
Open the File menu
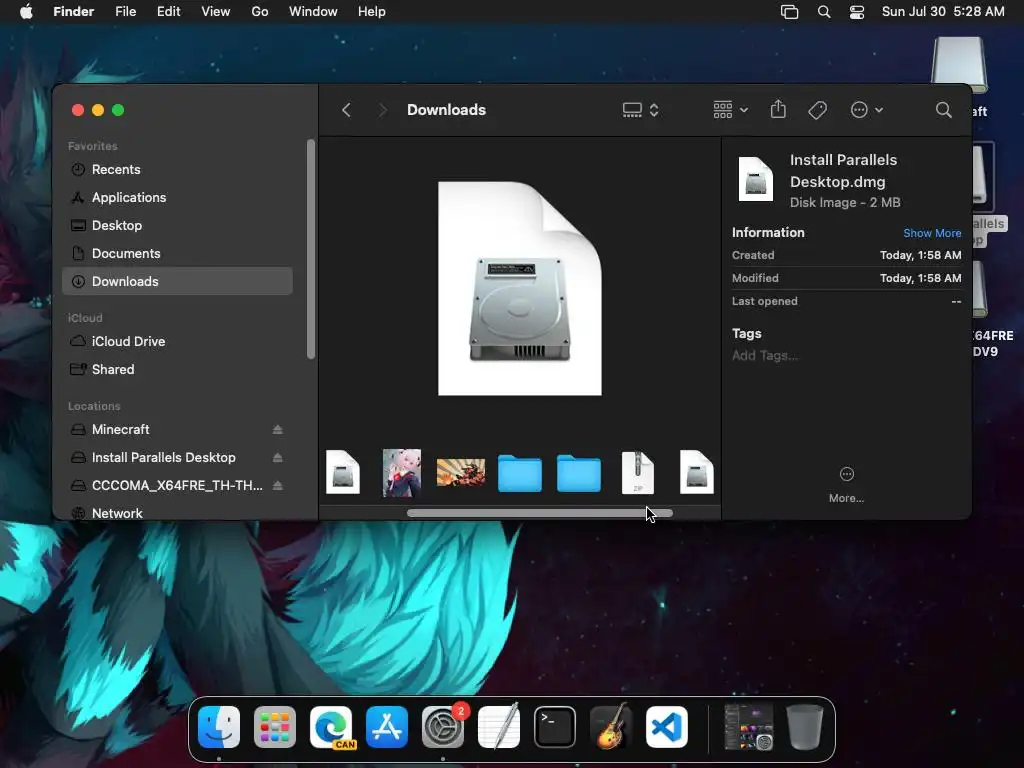pos(125,12)
